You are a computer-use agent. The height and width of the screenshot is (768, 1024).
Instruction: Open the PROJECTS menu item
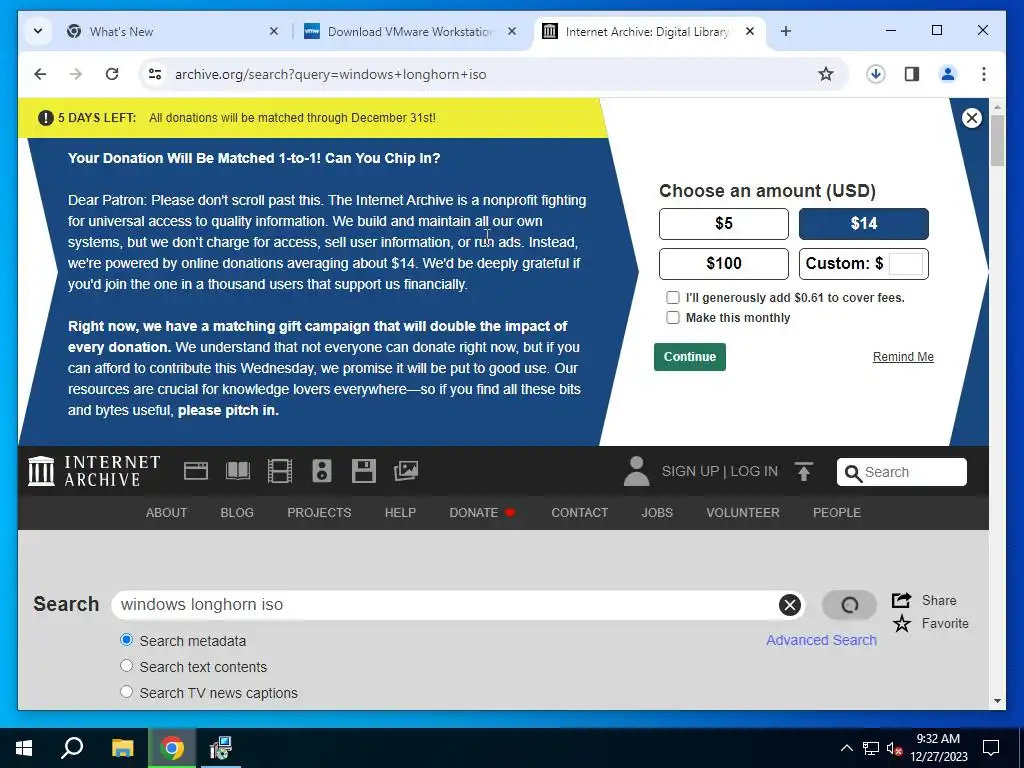[x=319, y=513]
